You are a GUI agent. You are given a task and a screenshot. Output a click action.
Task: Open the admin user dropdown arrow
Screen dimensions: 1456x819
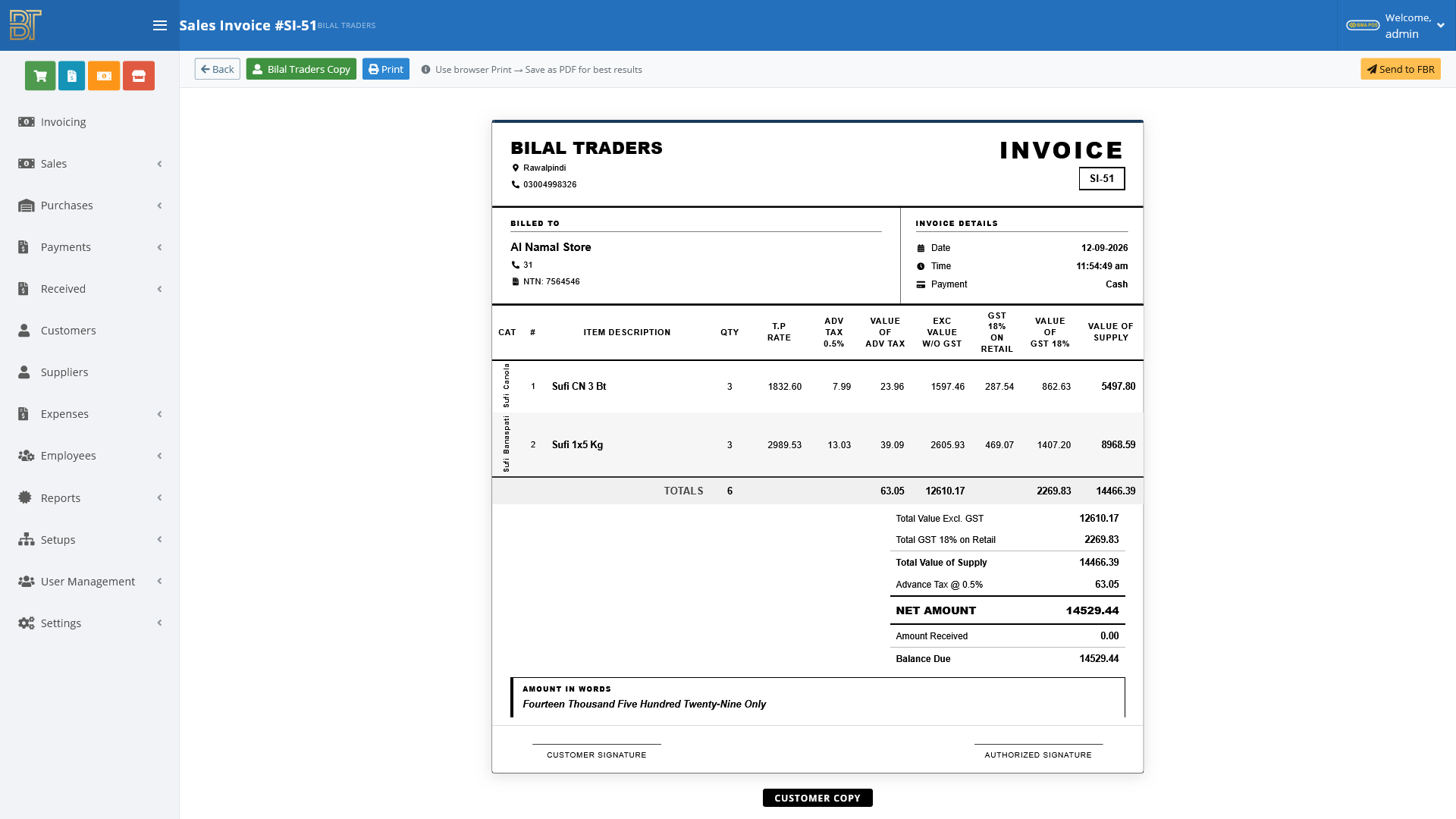tap(1441, 26)
